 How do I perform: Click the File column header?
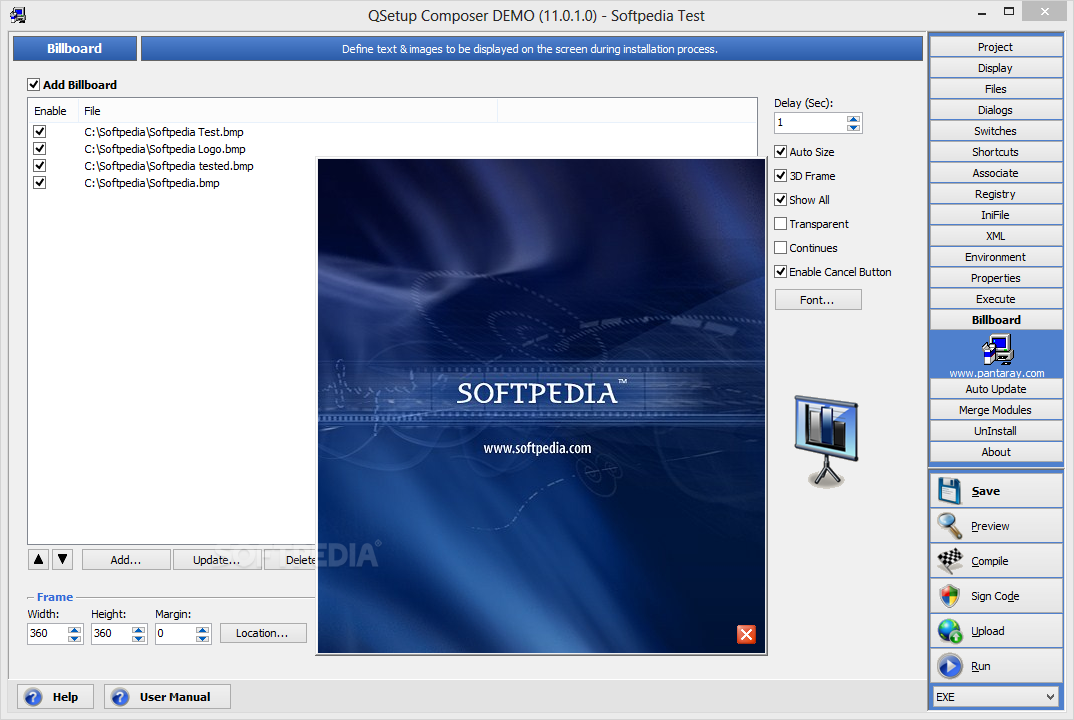point(288,111)
